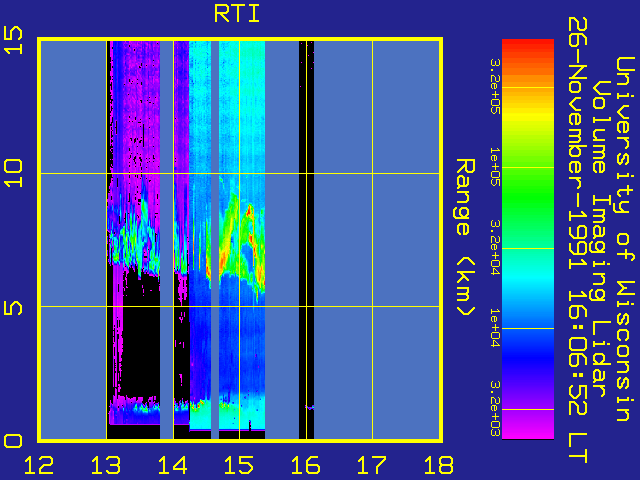Pick the yellow band of colorbar
Image resolution: width=640 pixels, height=480 pixels.
(x=528, y=116)
